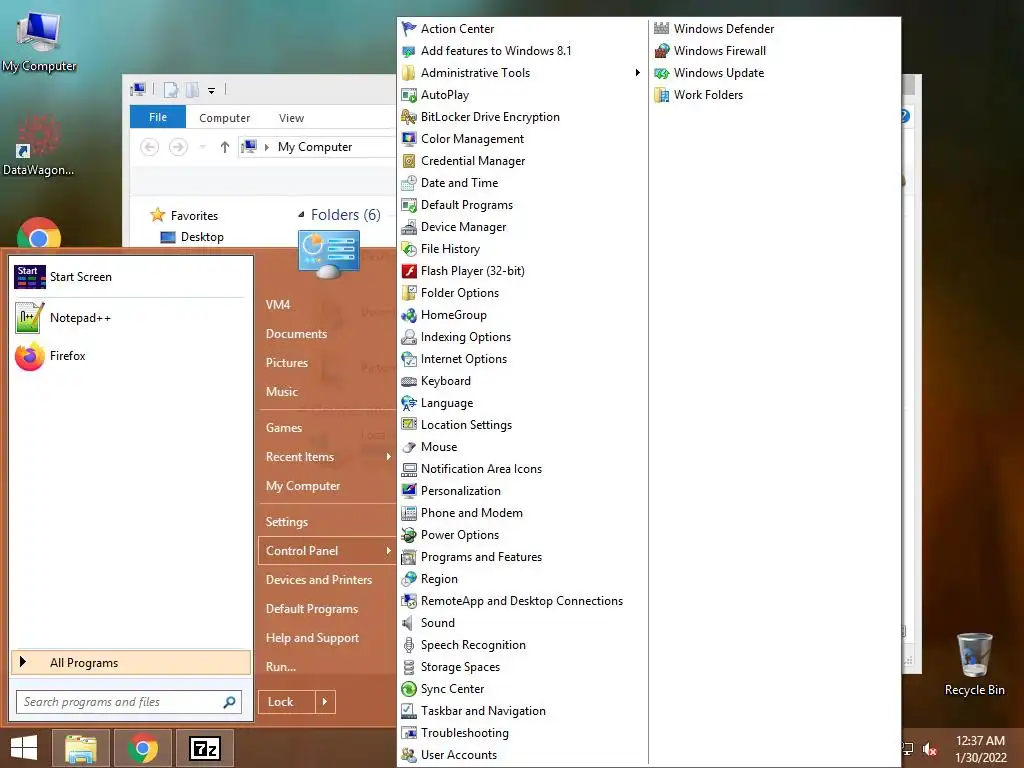This screenshot has height=768, width=1024.
Task: Expand the Control Panel submenu arrow
Action: click(389, 551)
